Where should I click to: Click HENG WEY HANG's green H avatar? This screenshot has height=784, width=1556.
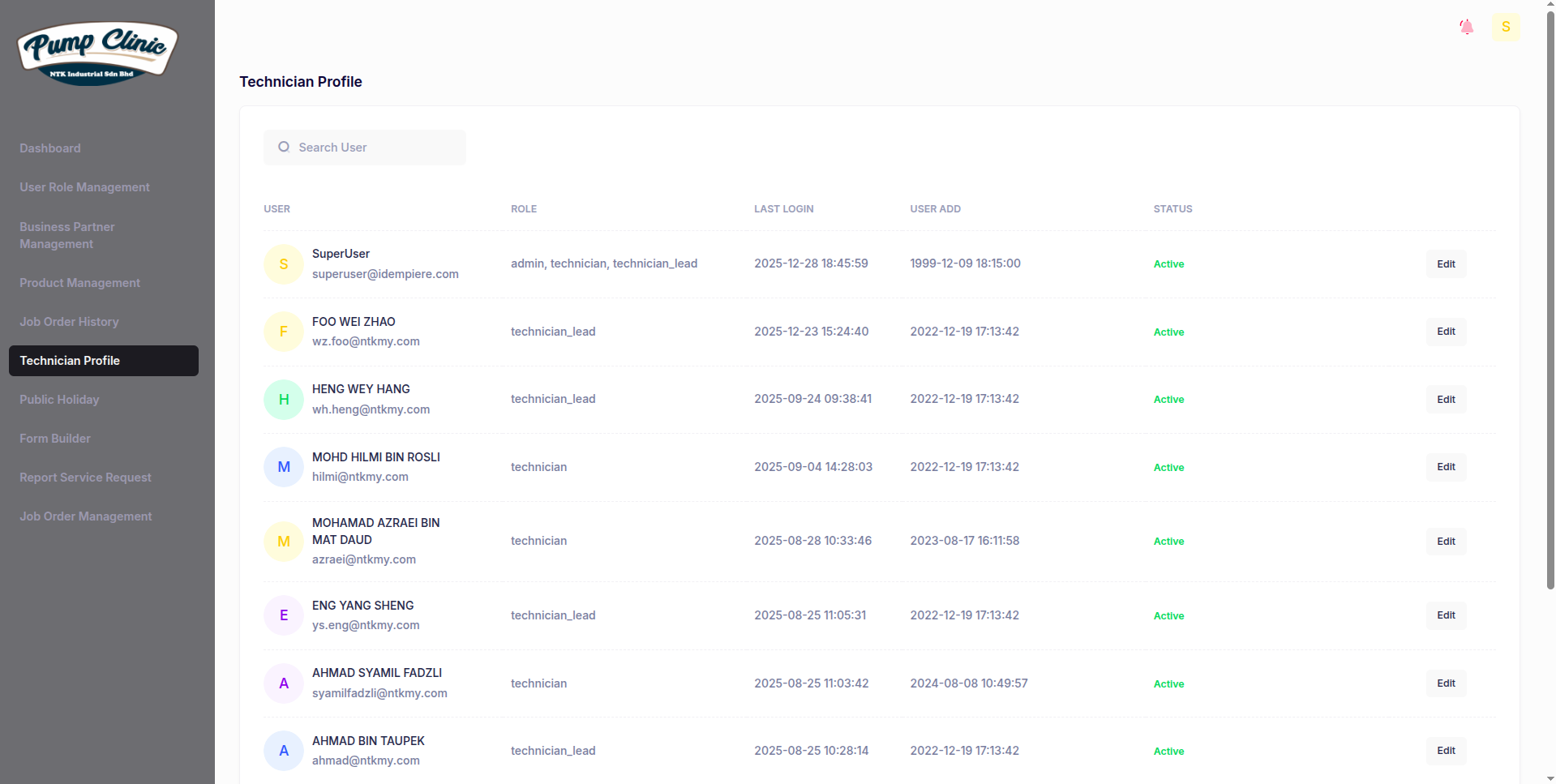point(284,400)
